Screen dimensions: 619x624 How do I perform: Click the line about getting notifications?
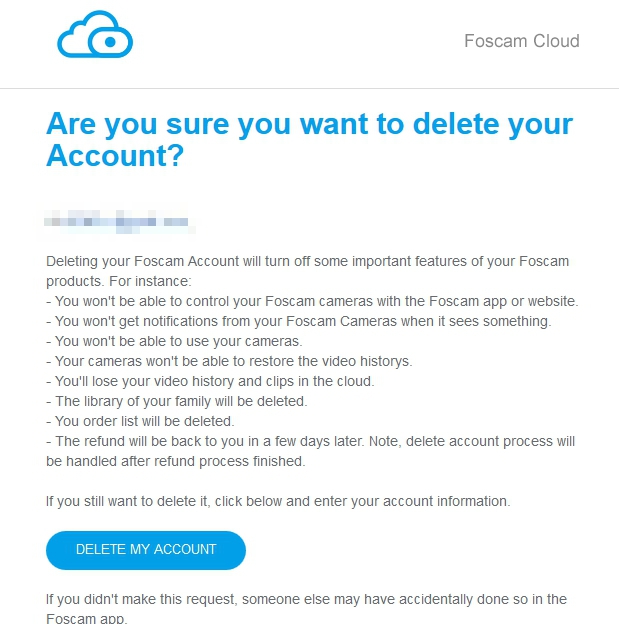(x=299, y=321)
